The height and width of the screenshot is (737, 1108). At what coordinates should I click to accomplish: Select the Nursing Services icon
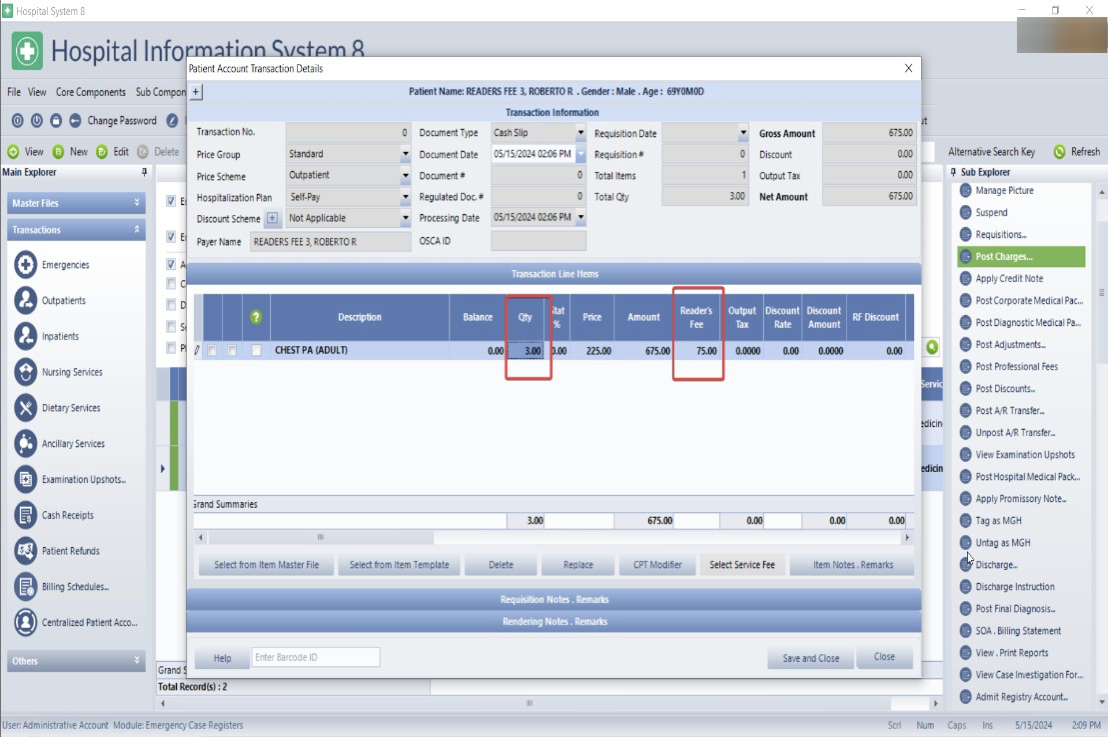[26, 372]
